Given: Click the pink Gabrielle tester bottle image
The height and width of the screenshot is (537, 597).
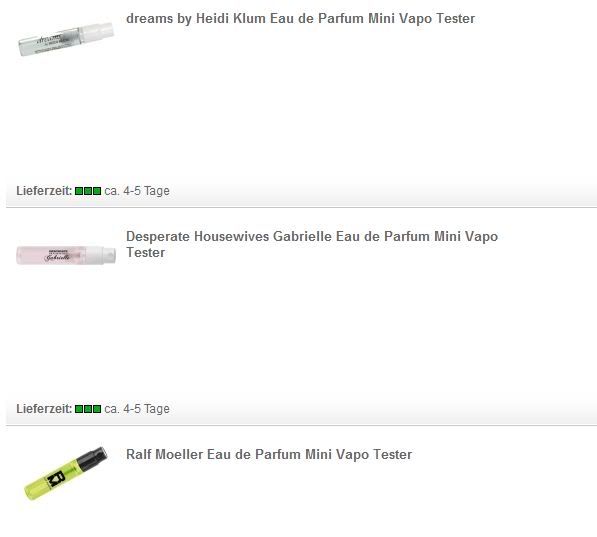Looking at the screenshot, I should click(66, 255).
